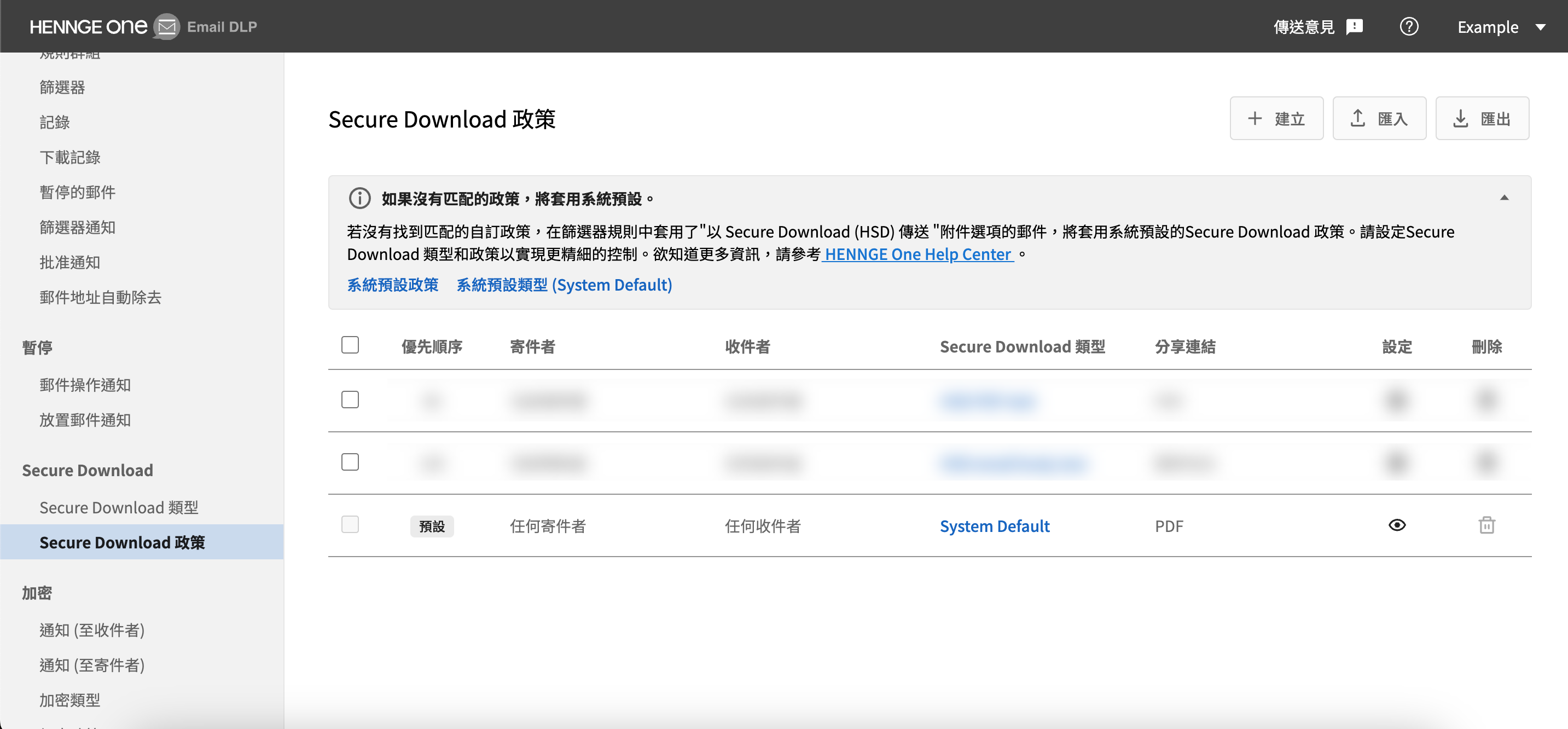The width and height of the screenshot is (1568, 729).
Task: Open 放置郵件通知 in sidebar
Action: coord(85,420)
